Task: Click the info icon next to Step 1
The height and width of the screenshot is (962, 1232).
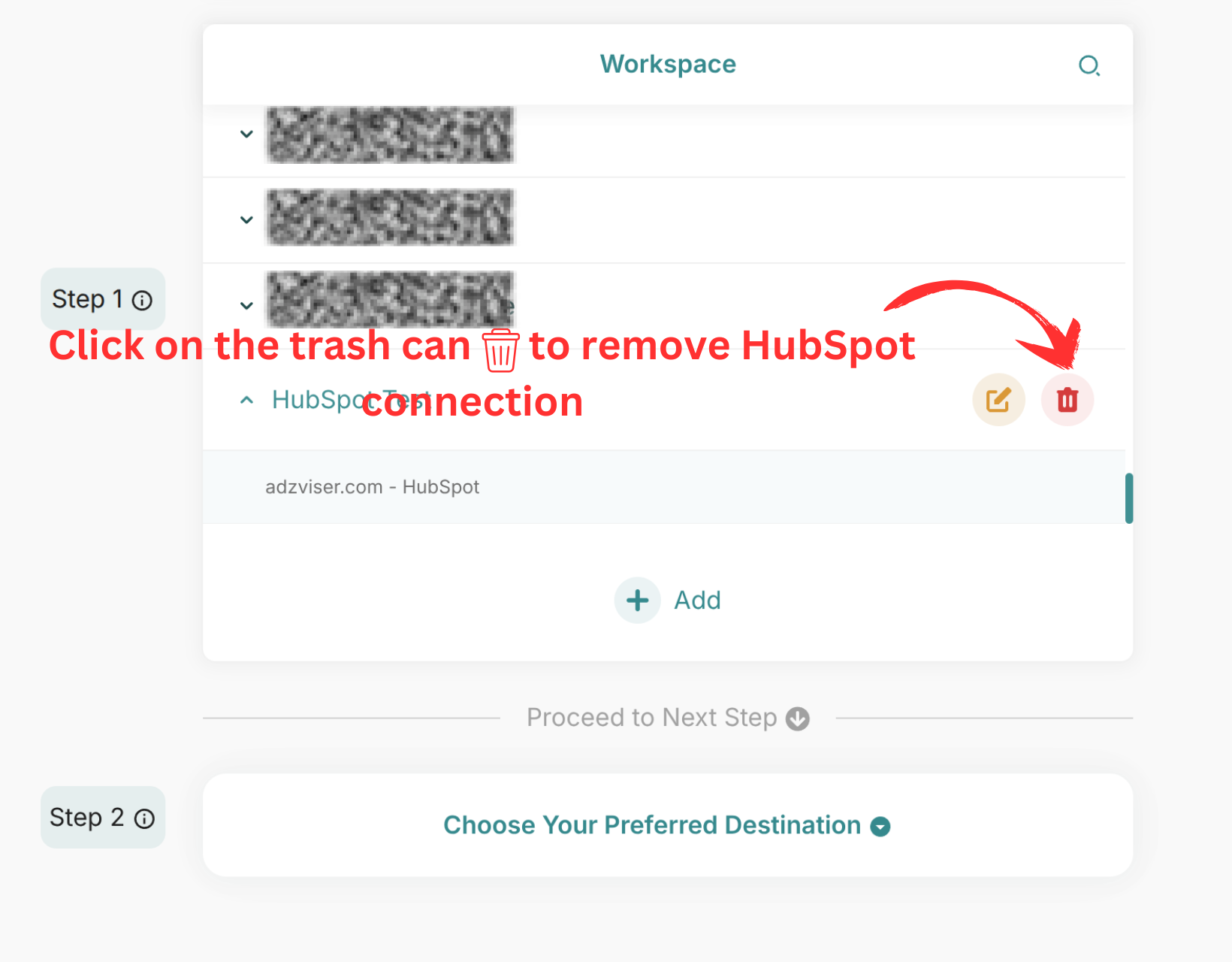Action: coord(143,299)
